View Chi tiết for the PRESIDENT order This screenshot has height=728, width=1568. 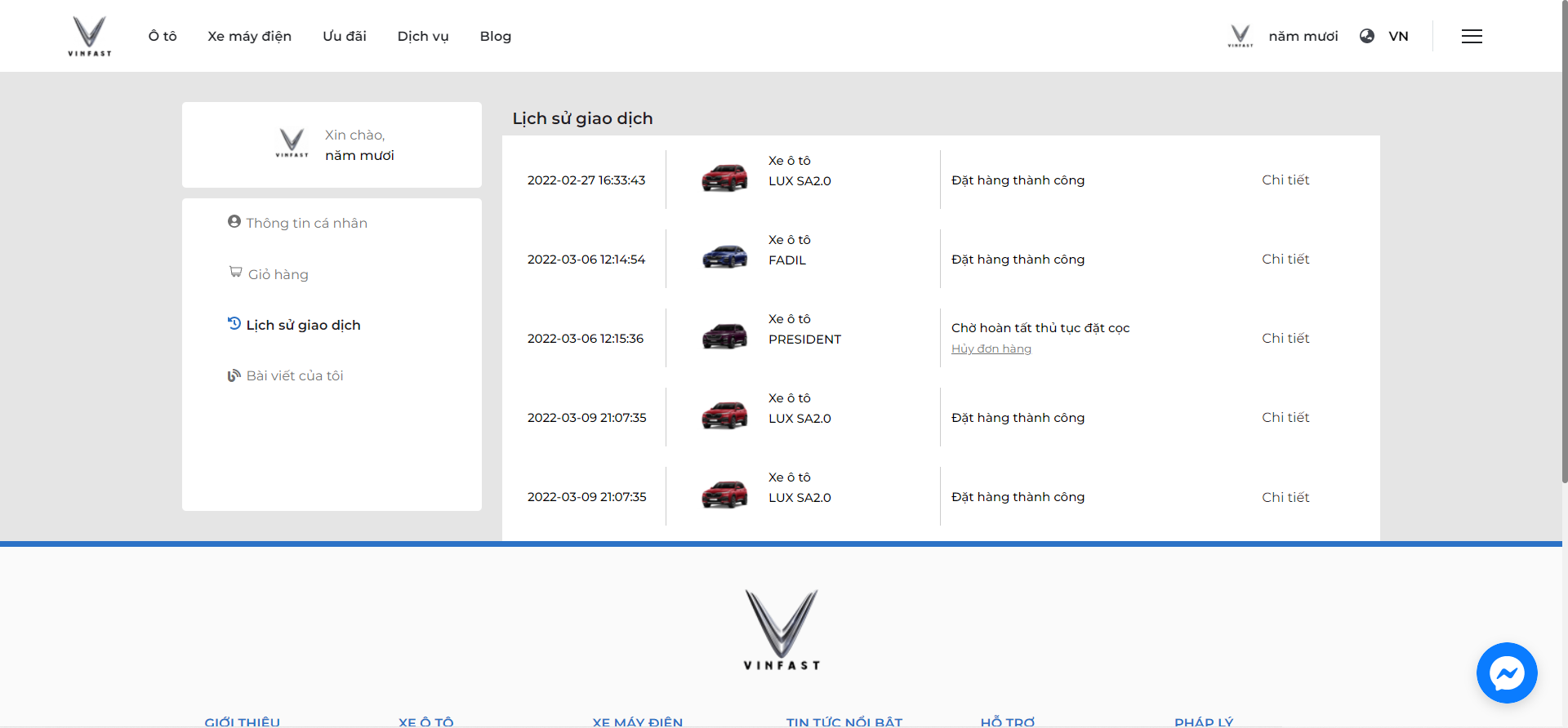1285,338
